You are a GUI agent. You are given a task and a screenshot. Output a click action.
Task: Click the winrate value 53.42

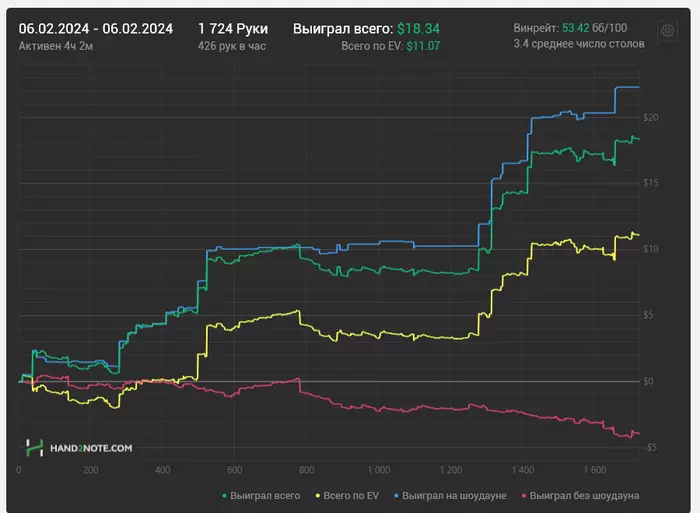(575, 28)
